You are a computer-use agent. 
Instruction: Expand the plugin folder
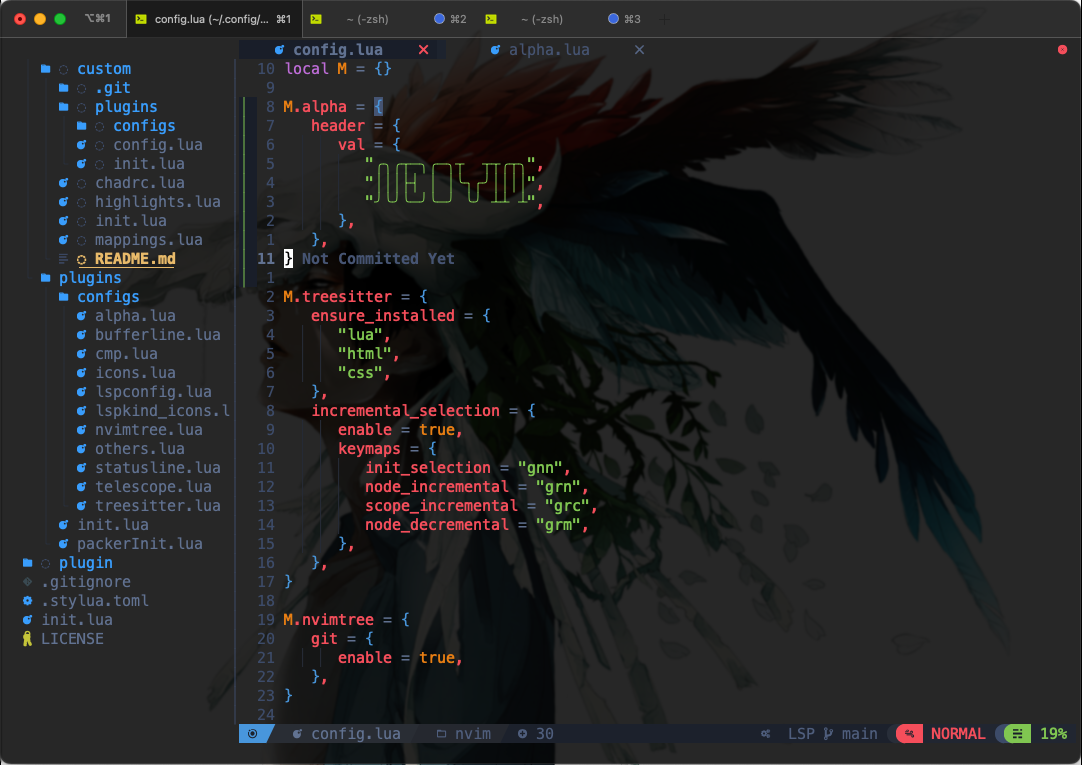pyautogui.click(x=86, y=563)
